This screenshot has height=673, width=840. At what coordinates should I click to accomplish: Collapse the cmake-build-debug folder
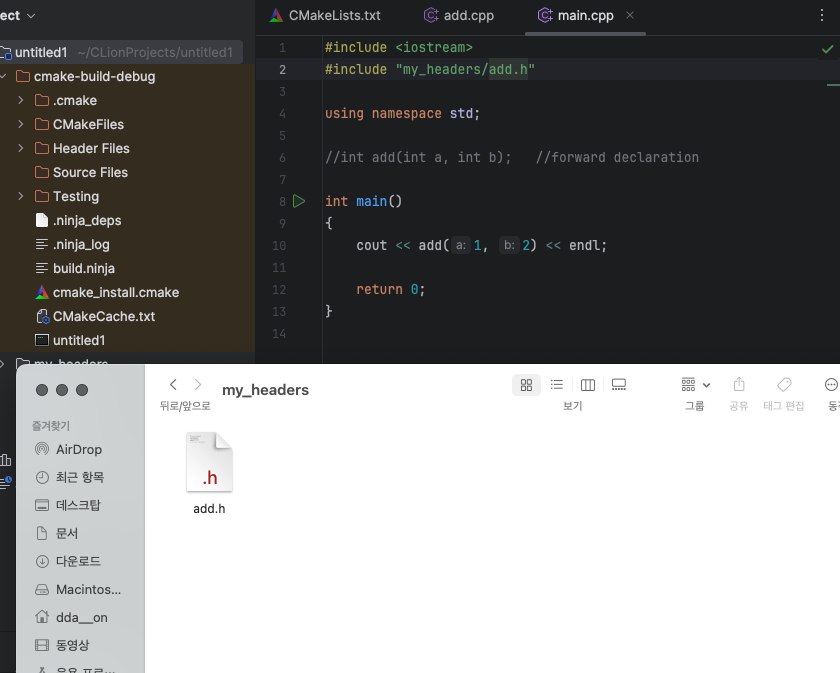tap(4, 77)
